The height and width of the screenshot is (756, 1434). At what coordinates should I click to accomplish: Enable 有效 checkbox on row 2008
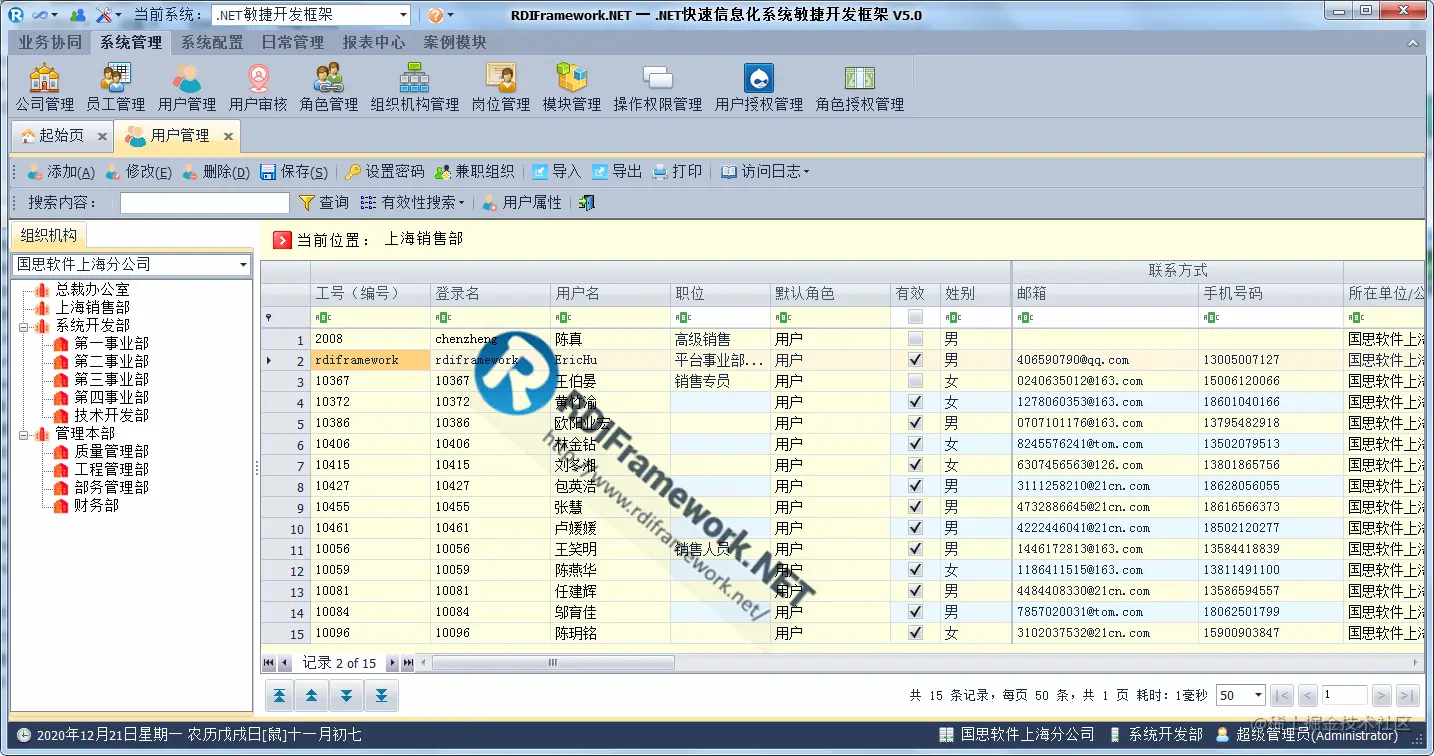pos(913,338)
